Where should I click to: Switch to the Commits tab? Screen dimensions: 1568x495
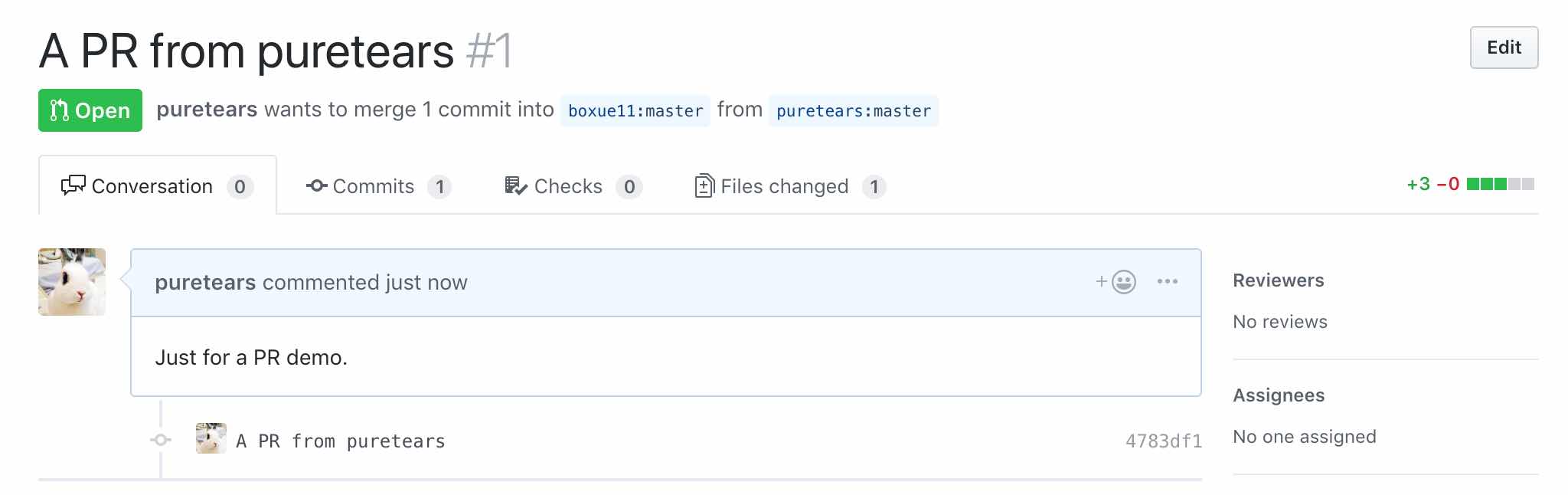coord(378,186)
